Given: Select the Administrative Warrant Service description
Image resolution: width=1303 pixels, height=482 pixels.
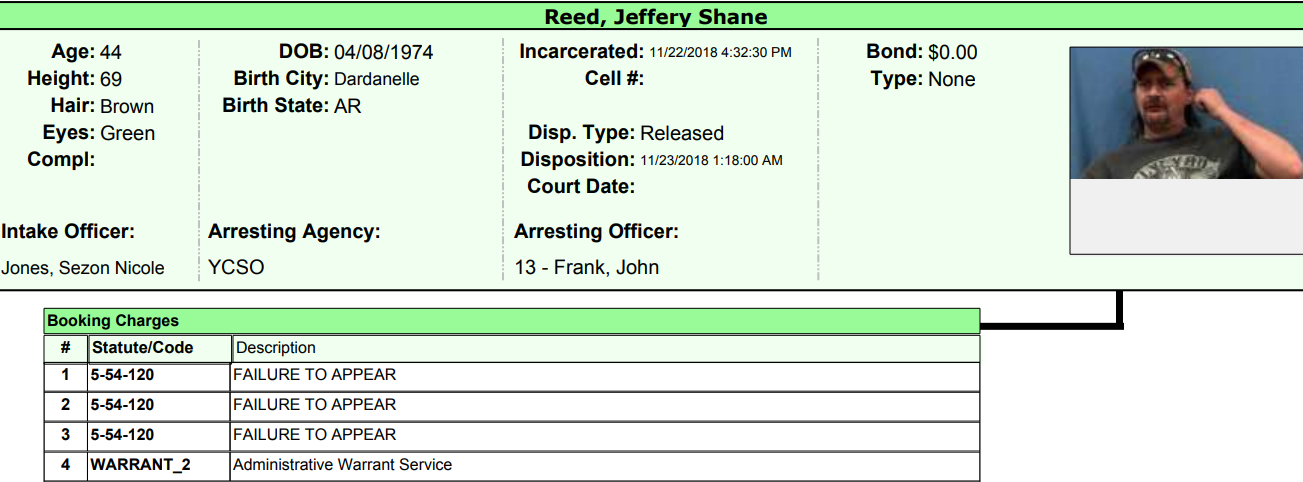Looking at the screenshot, I should click(x=342, y=465).
